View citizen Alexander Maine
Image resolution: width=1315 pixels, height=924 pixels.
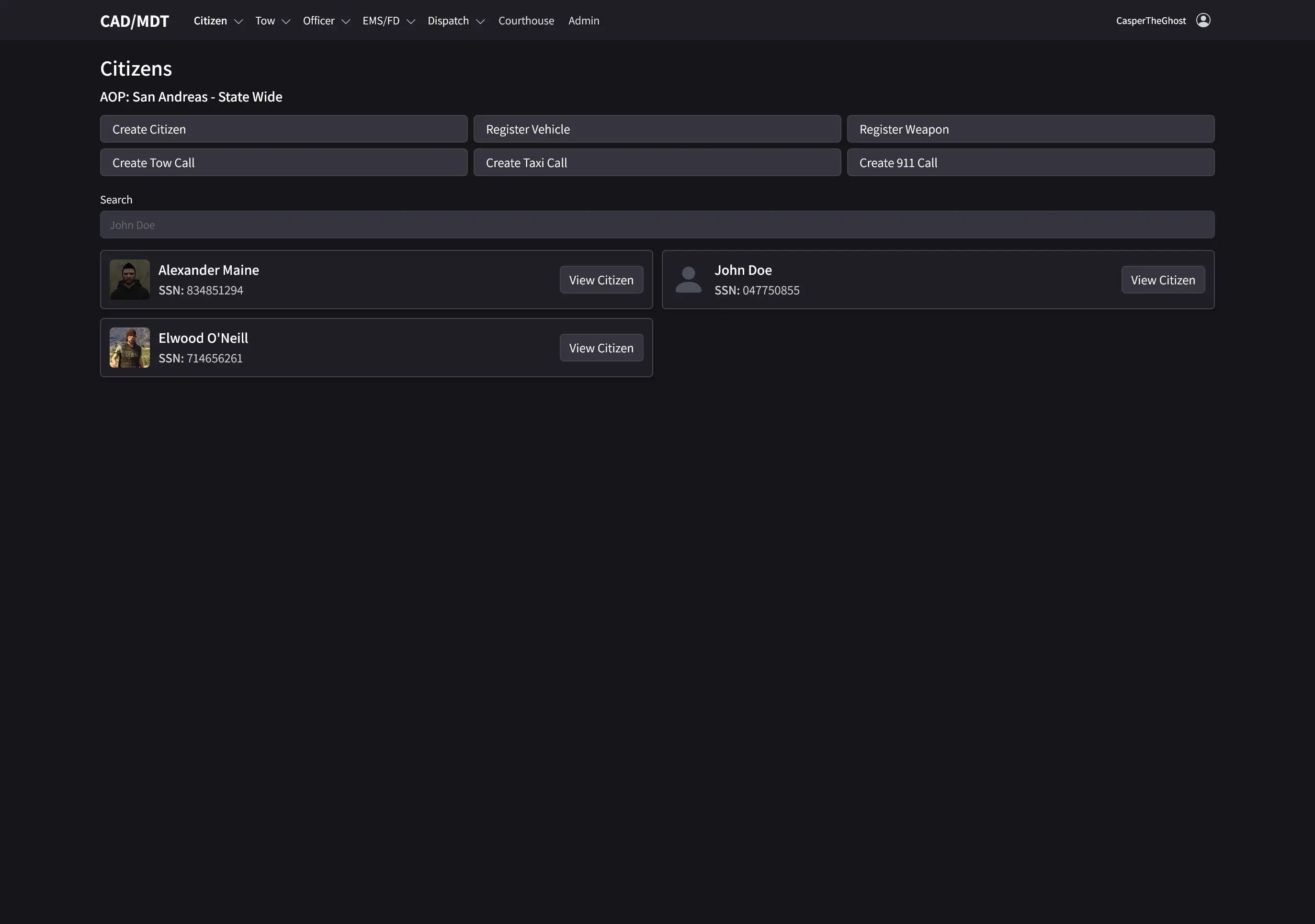(x=601, y=280)
